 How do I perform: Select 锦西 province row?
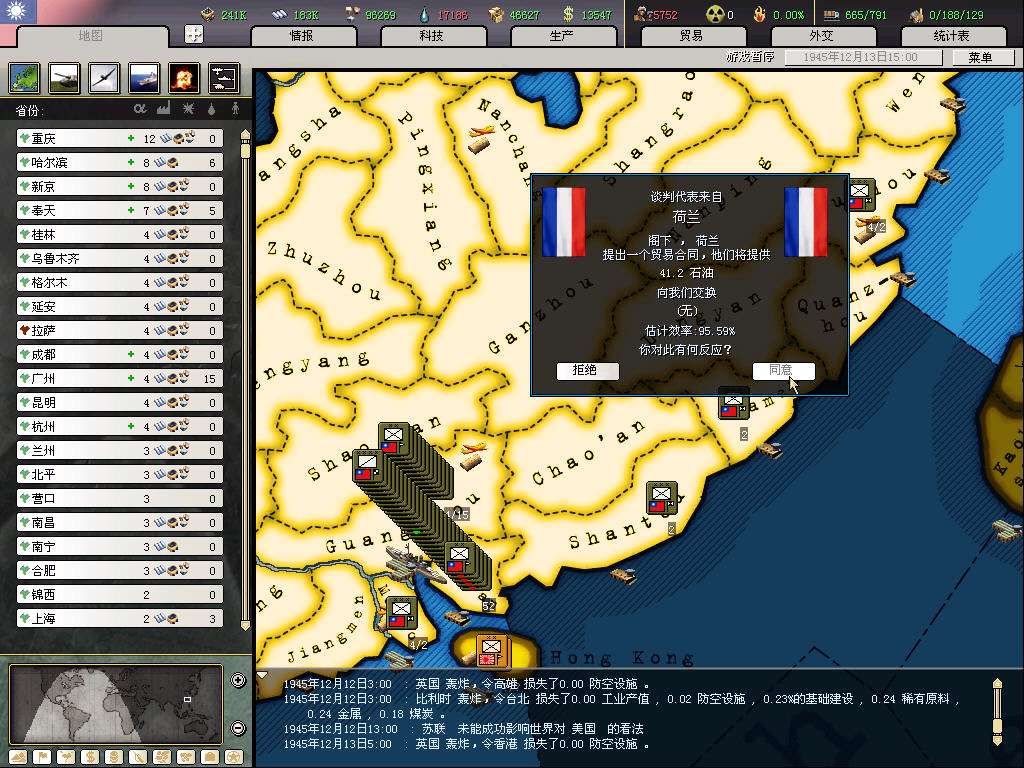tap(120, 594)
